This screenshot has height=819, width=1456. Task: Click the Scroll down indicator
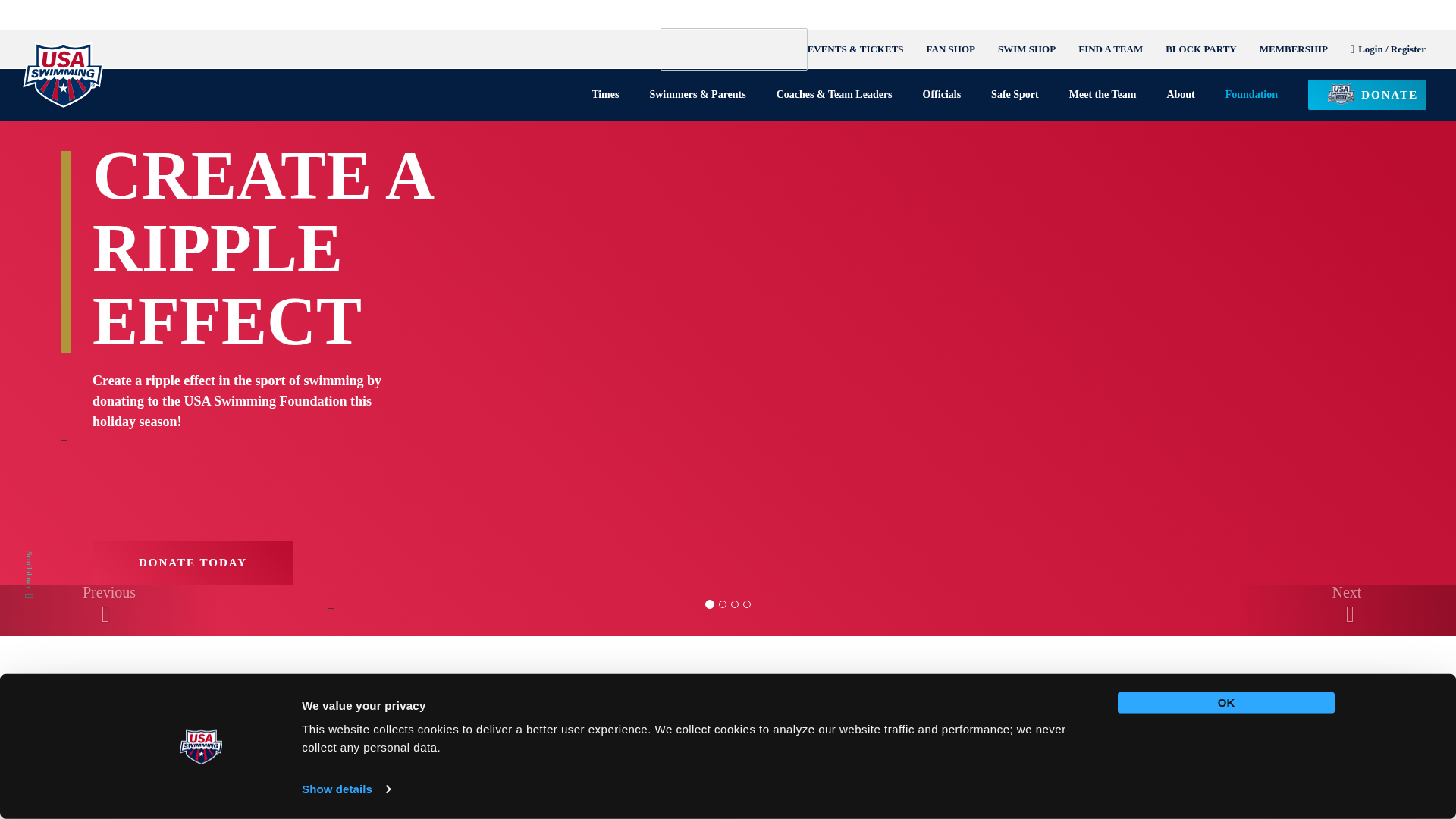(29, 574)
